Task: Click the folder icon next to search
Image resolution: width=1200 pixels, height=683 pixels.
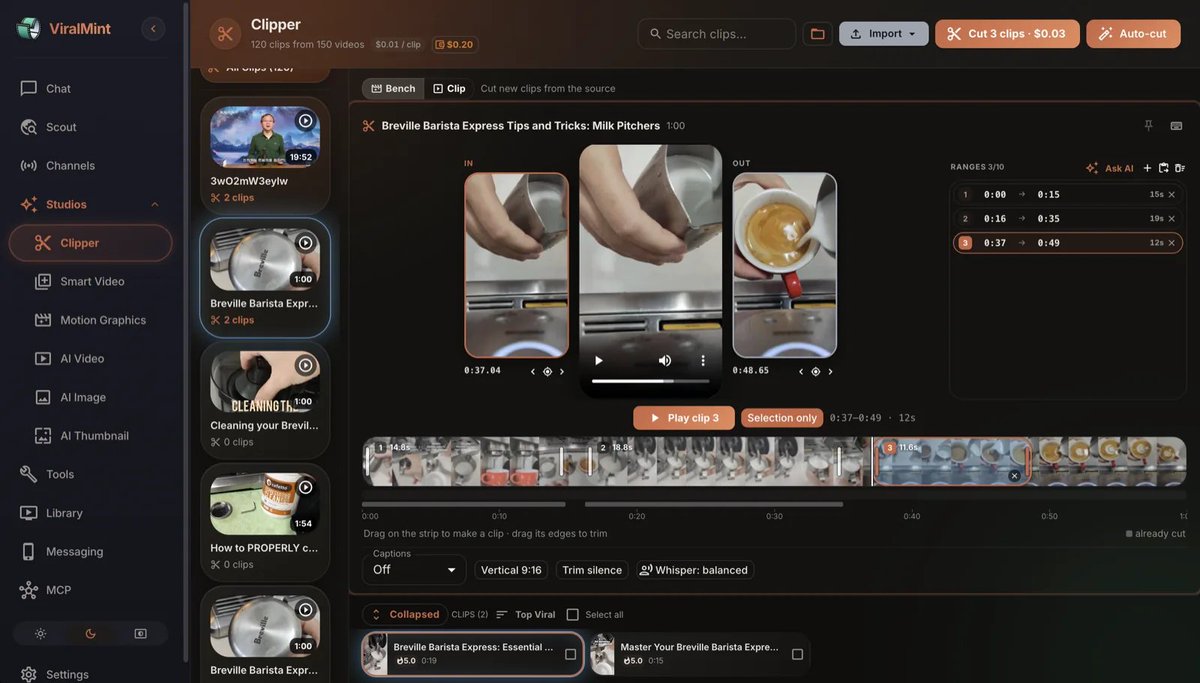Action: click(817, 34)
